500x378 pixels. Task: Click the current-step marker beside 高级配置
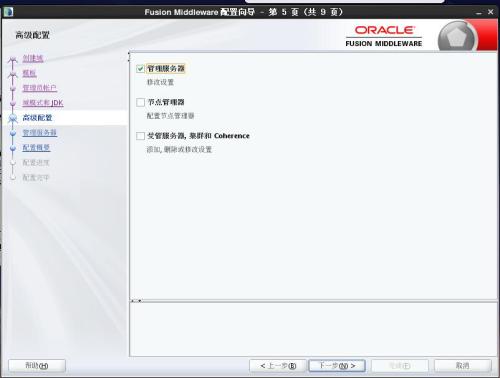click(x=13, y=118)
